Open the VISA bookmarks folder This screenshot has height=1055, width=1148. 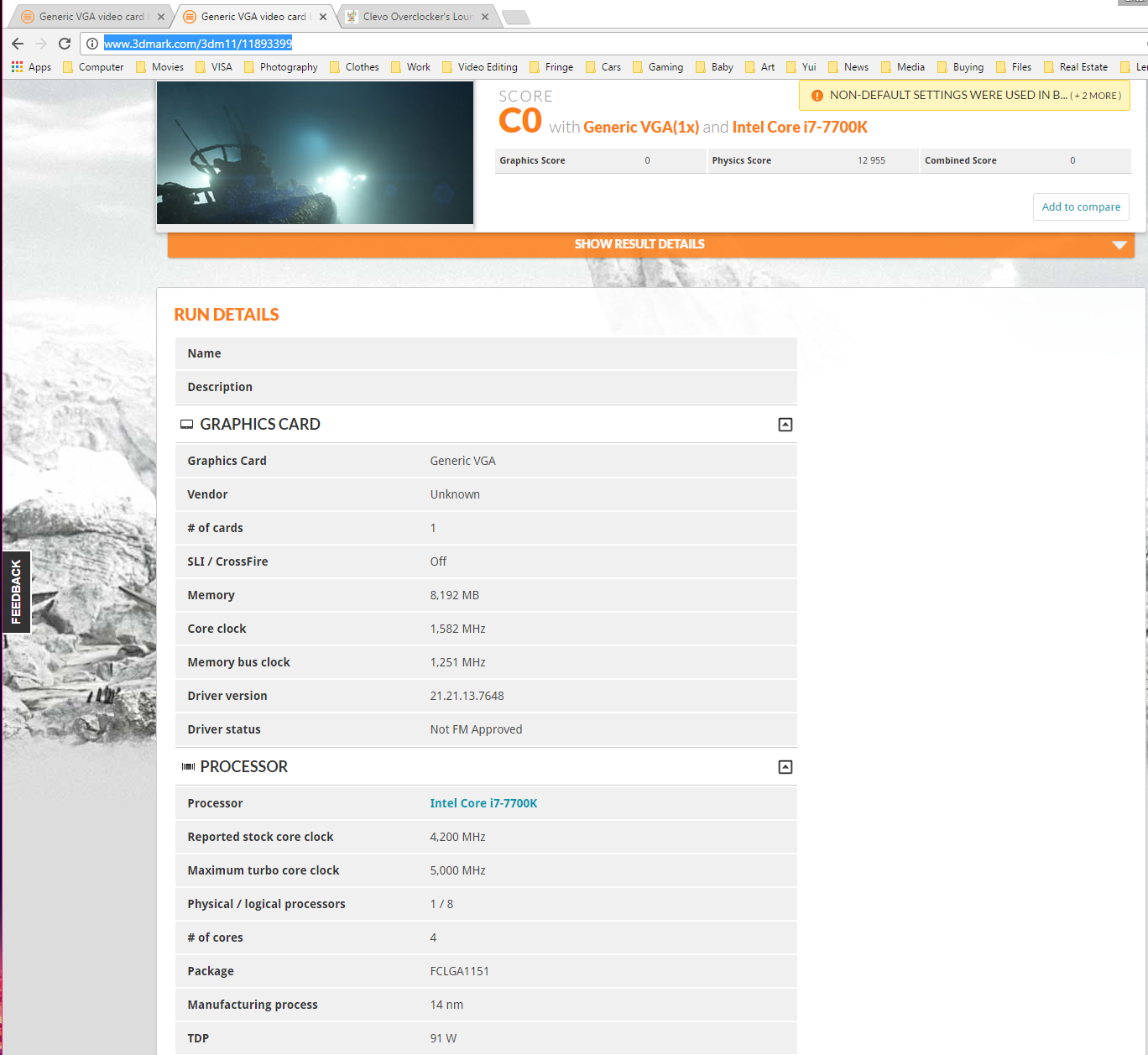click(213, 67)
